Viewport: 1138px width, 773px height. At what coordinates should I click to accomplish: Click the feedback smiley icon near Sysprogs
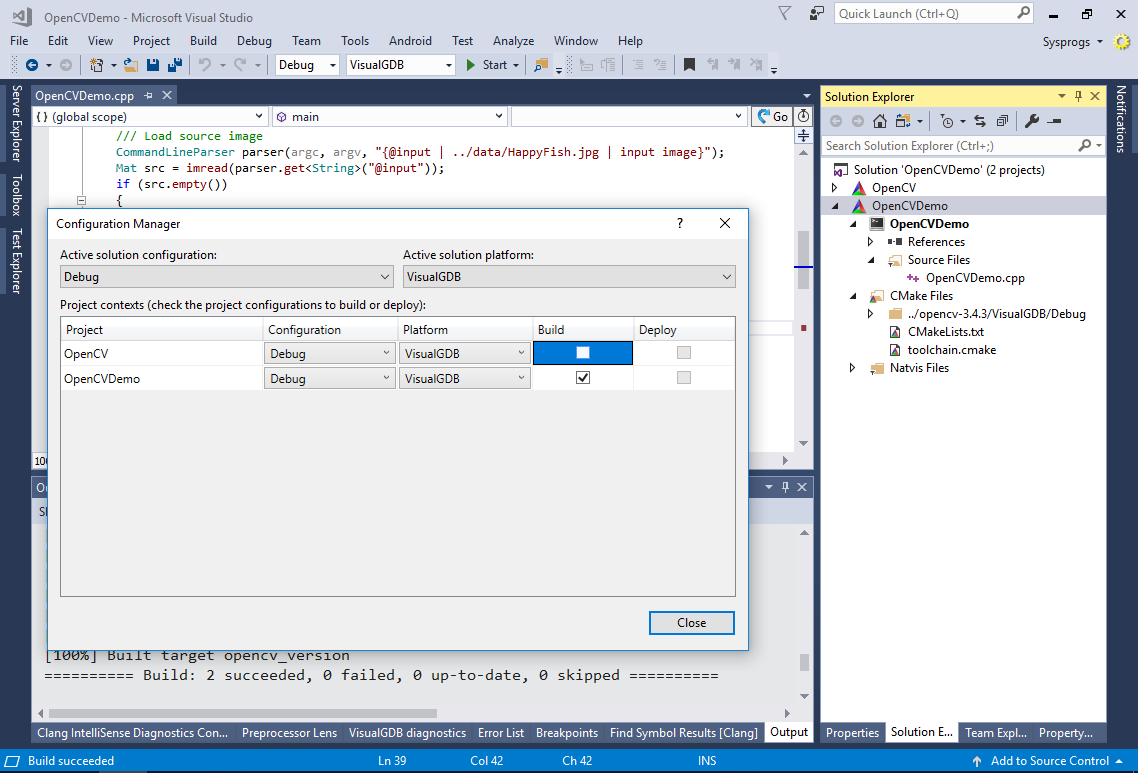1122,42
